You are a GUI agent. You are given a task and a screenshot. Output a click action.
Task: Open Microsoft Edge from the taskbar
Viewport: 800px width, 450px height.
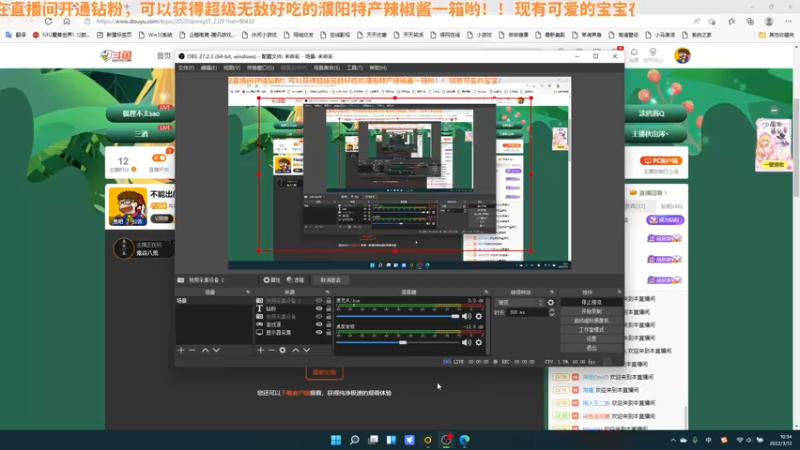tap(465, 440)
